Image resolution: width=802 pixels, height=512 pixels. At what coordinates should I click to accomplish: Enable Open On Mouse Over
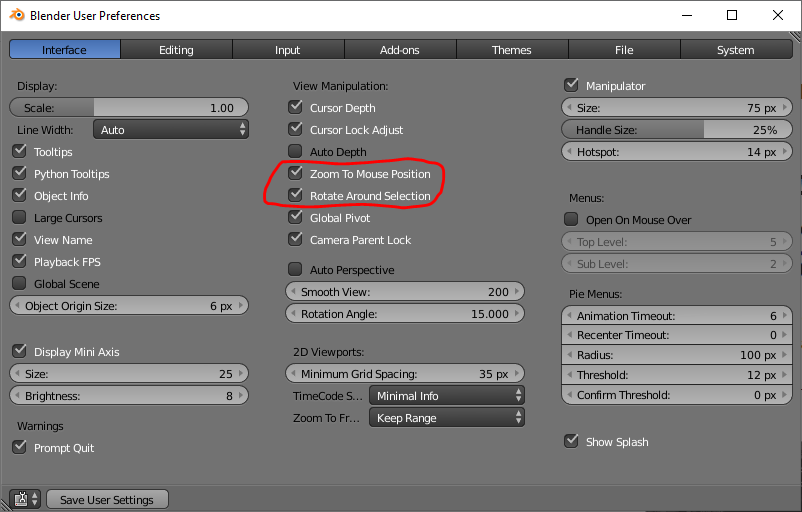pyautogui.click(x=571, y=219)
